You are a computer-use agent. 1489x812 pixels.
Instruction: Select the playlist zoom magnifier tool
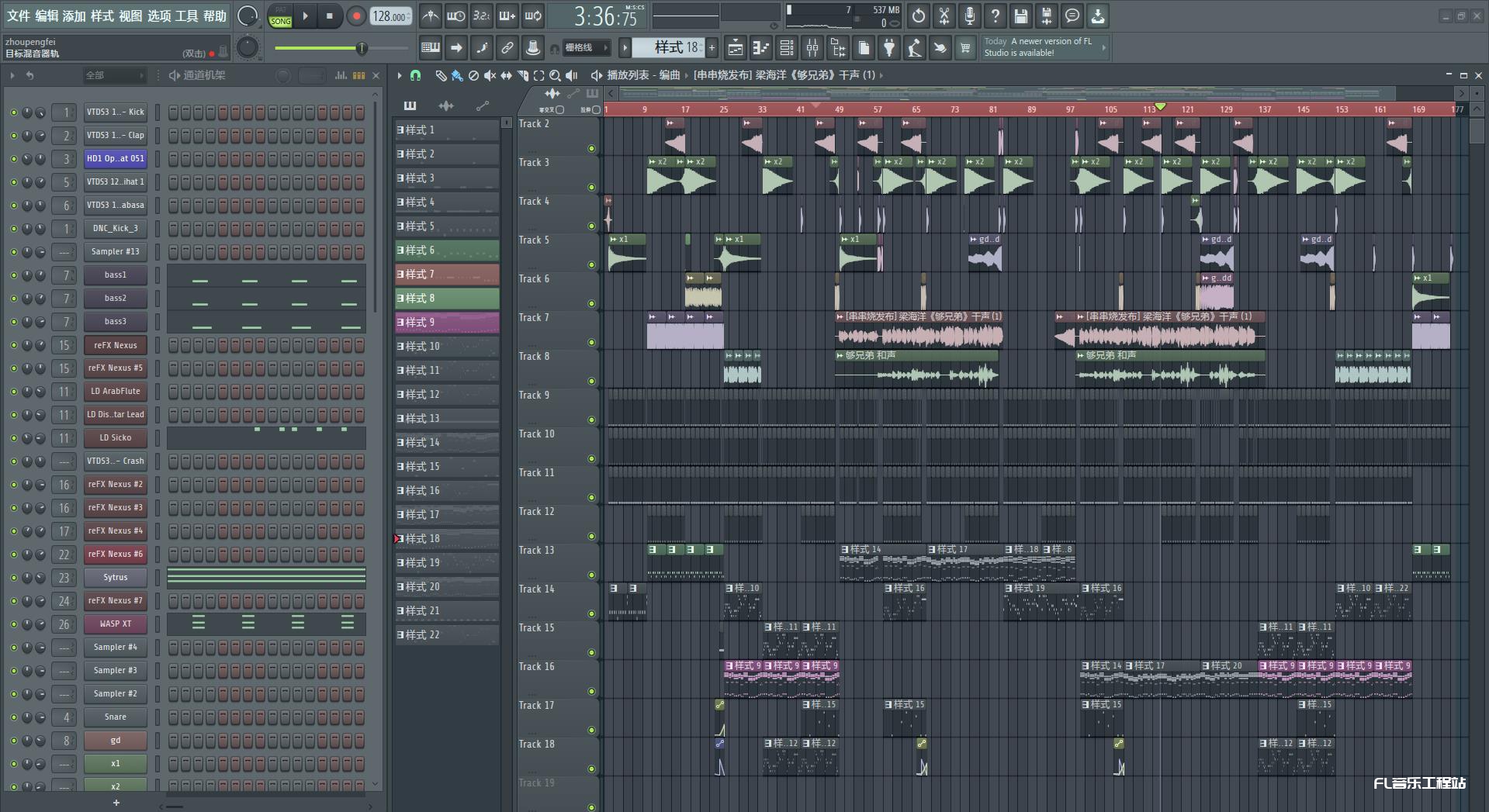[555, 75]
